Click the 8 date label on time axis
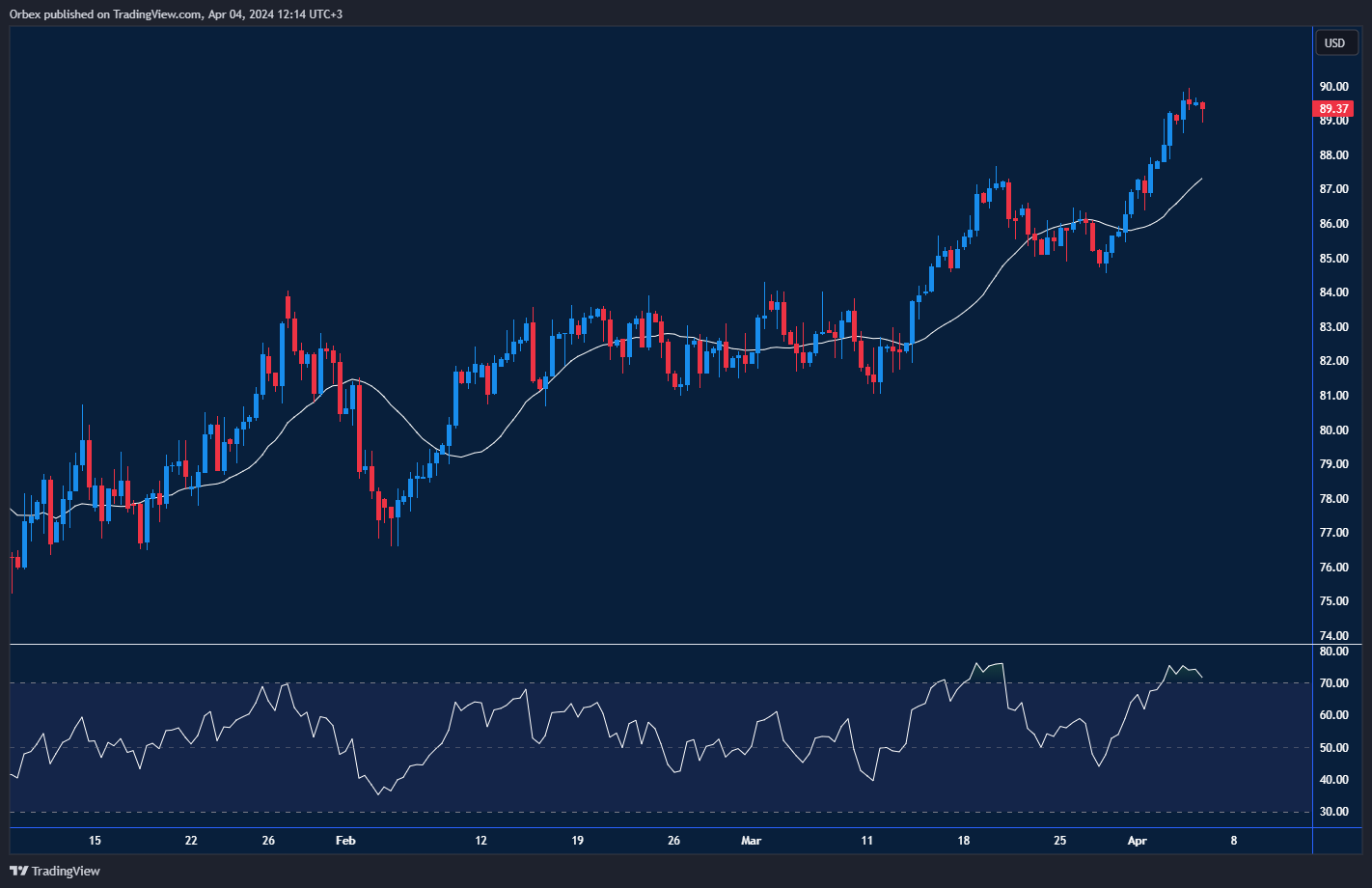Viewport: 1372px width, 888px height. click(x=1233, y=841)
